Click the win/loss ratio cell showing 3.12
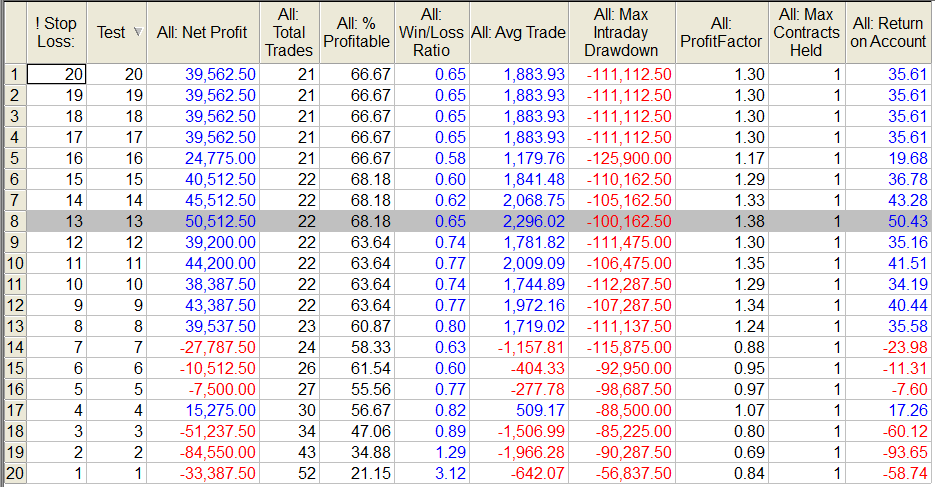 (431, 476)
